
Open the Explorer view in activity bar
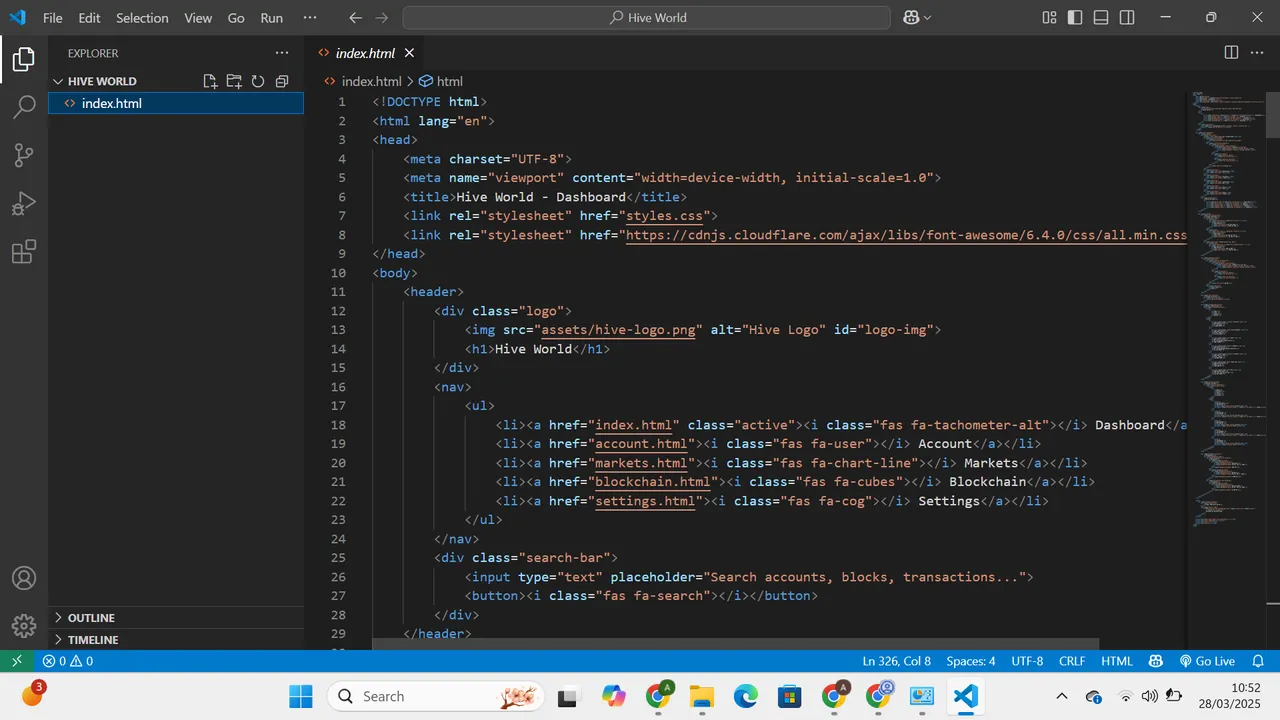coord(24,60)
